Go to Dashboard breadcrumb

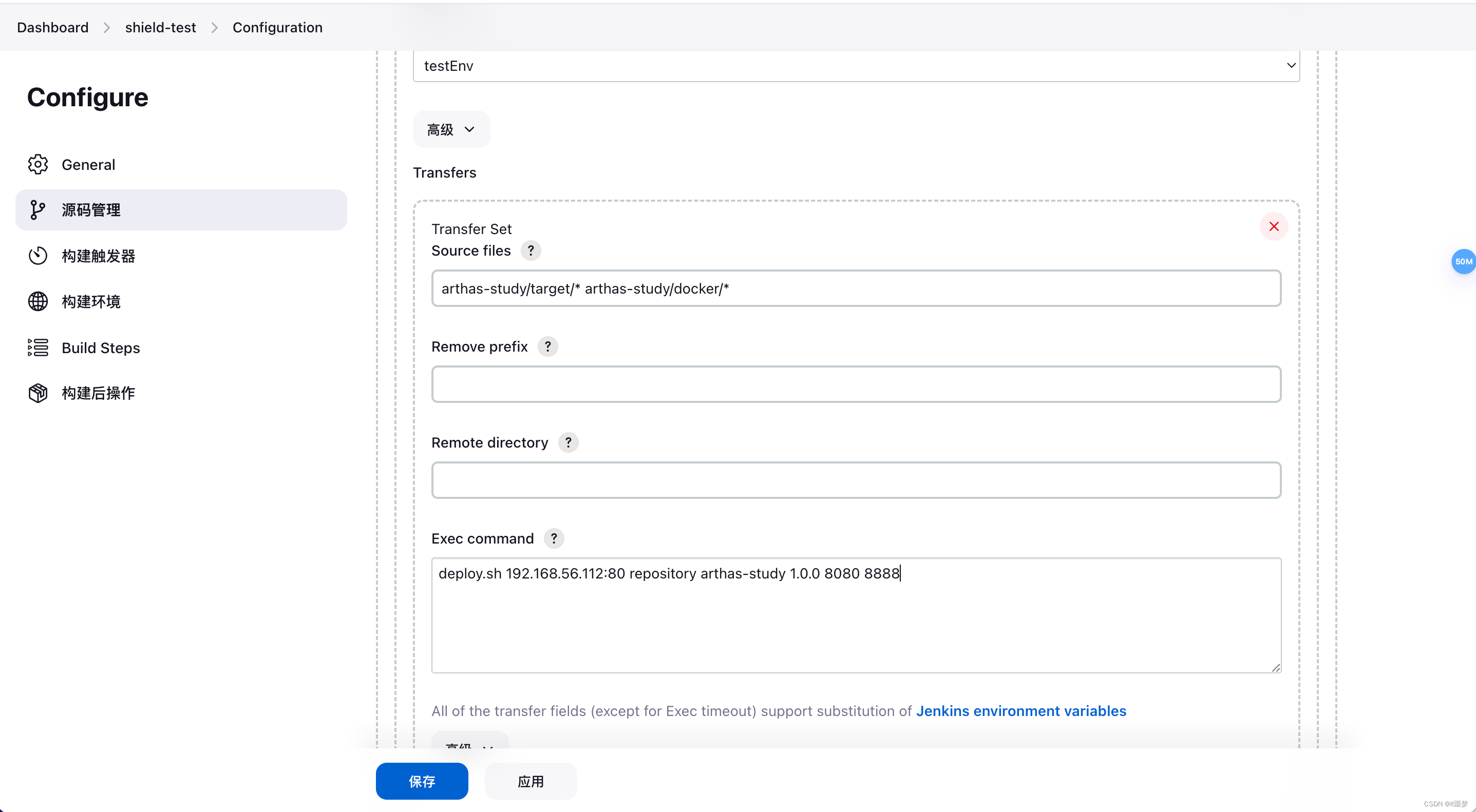pyautogui.click(x=53, y=28)
